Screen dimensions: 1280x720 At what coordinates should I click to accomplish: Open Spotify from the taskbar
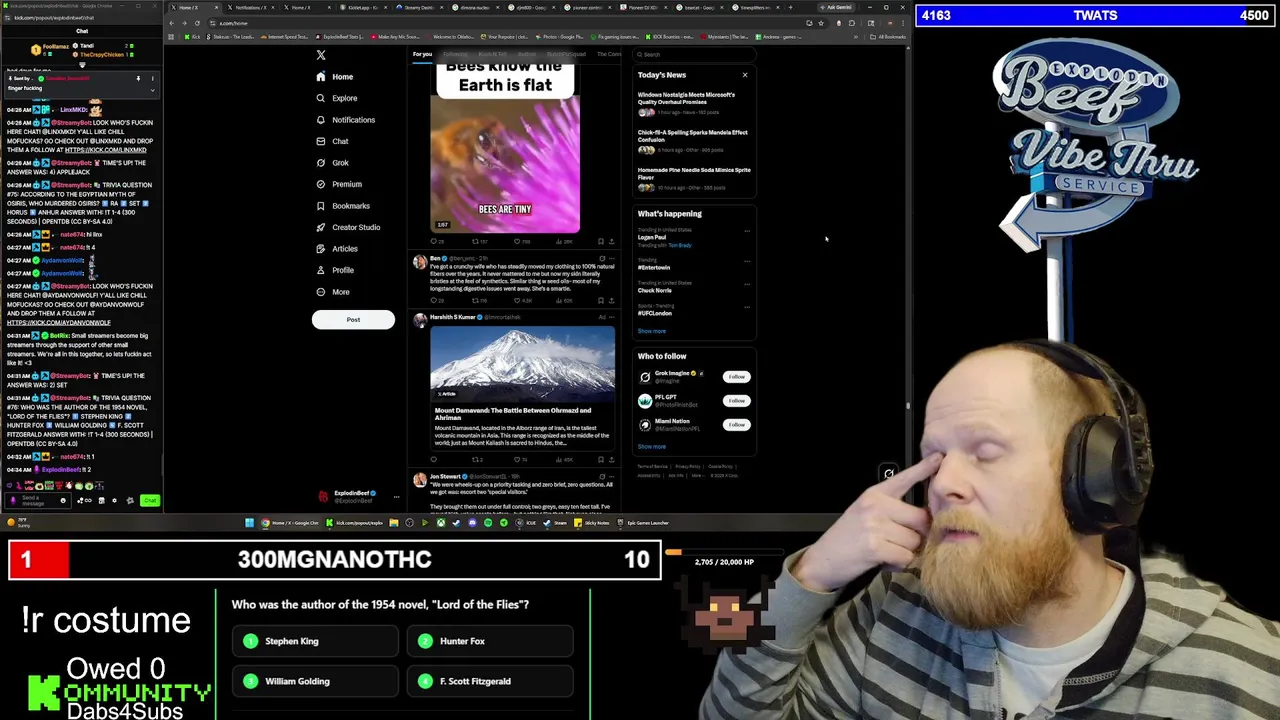488,523
